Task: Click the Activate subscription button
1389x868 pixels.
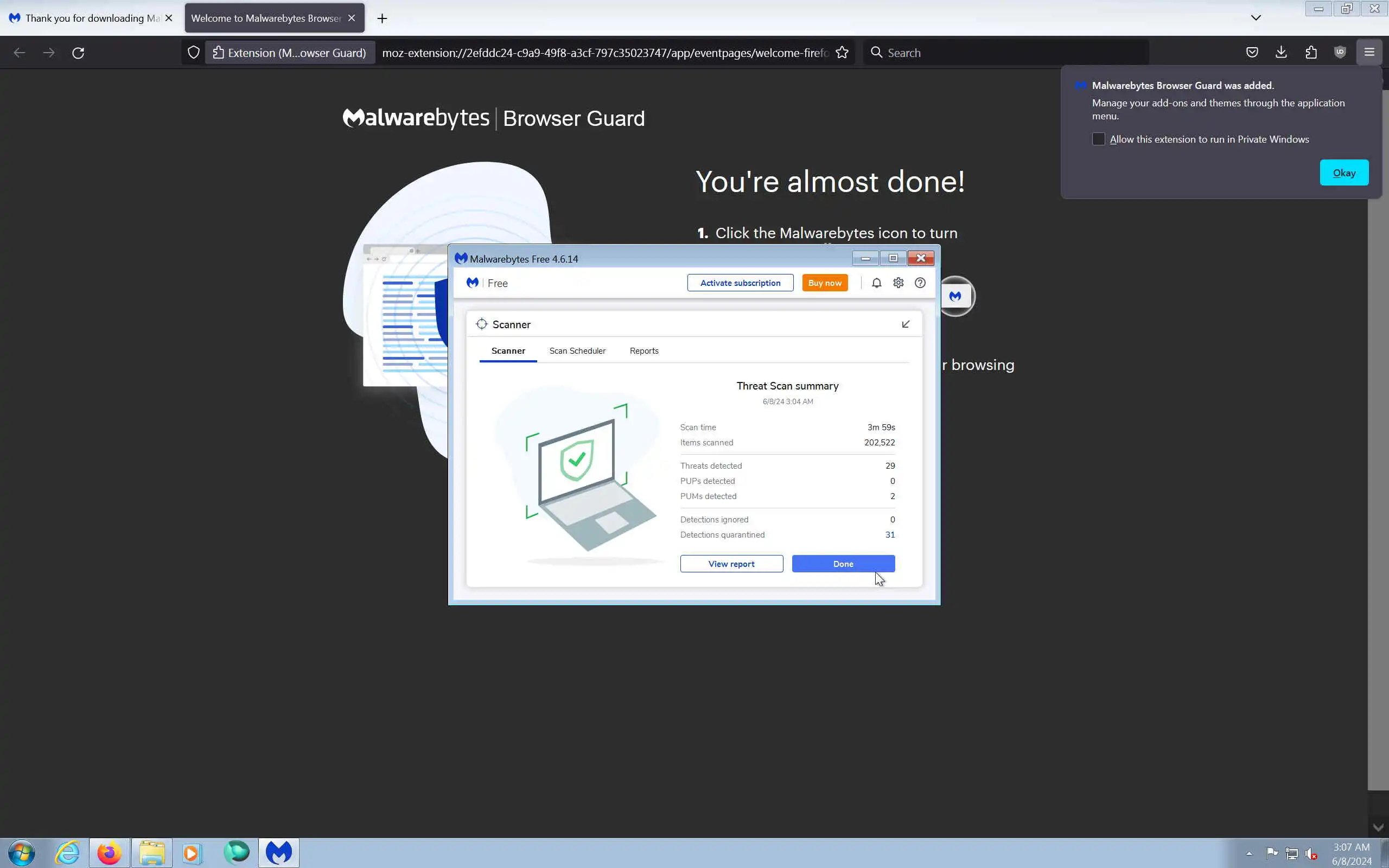Action: (x=741, y=283)
